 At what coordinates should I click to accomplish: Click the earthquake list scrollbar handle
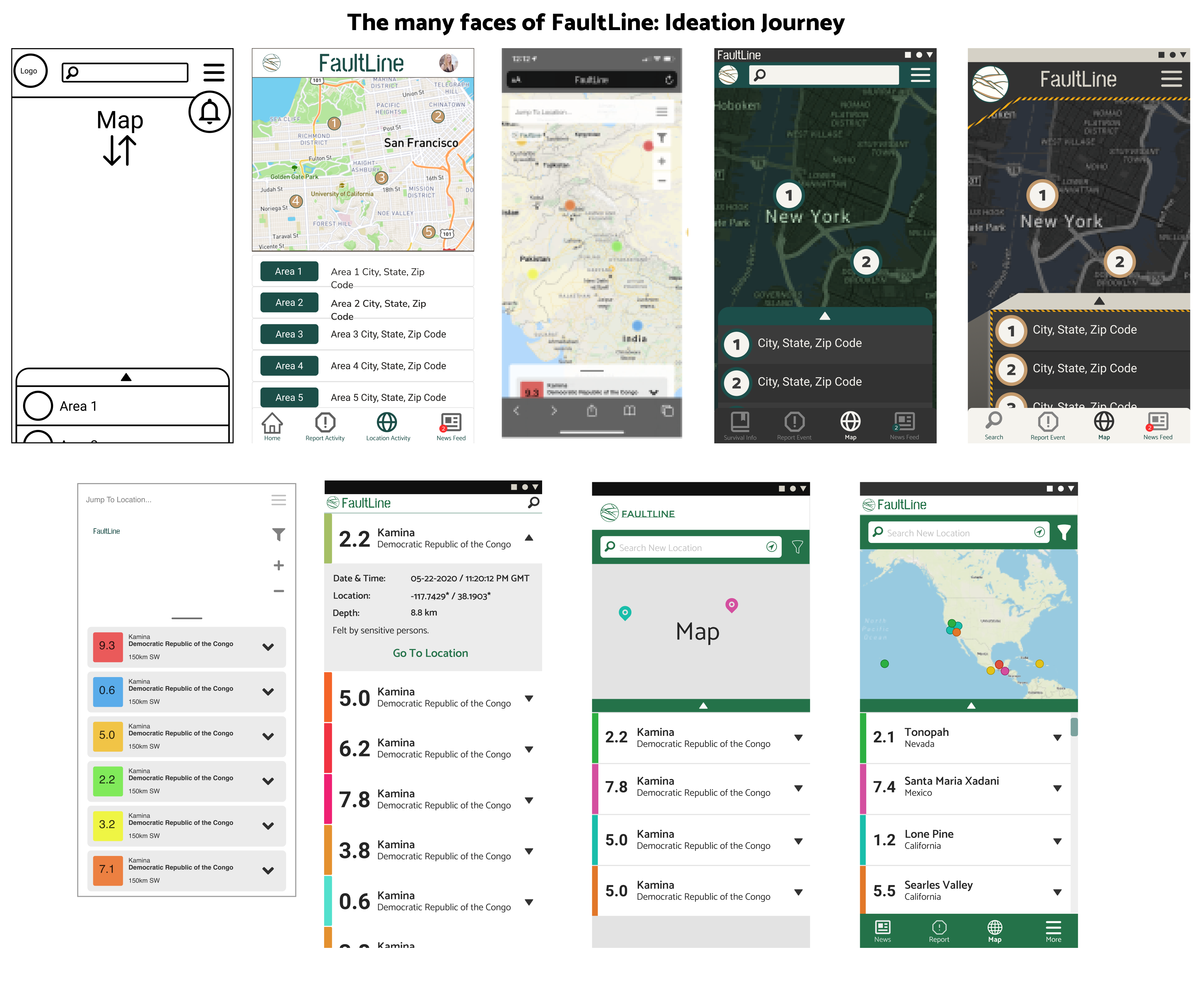point(1074,727)
